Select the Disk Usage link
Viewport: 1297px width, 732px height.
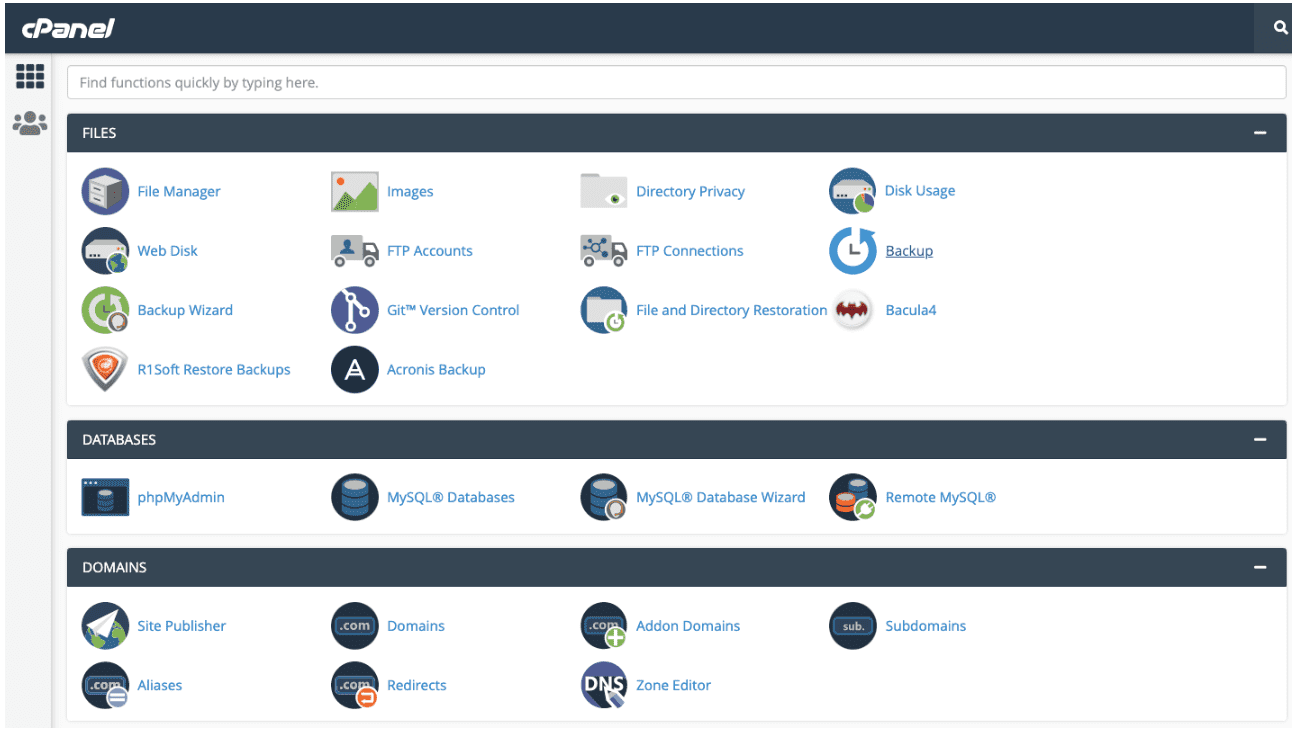coord(920,190)
